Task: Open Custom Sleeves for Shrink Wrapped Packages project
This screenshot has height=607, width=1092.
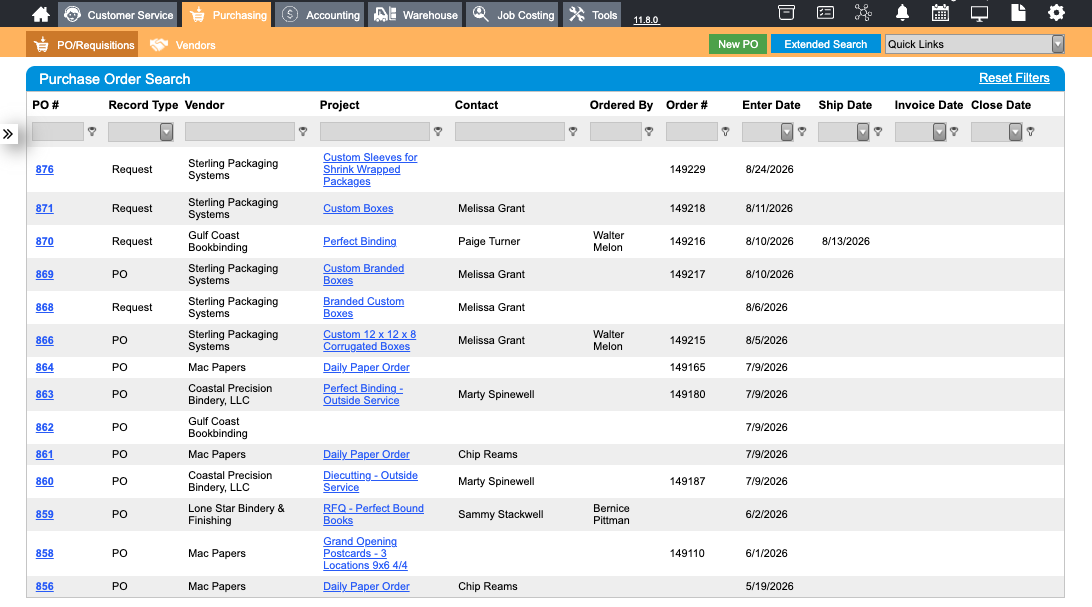Action: point(370,169)
